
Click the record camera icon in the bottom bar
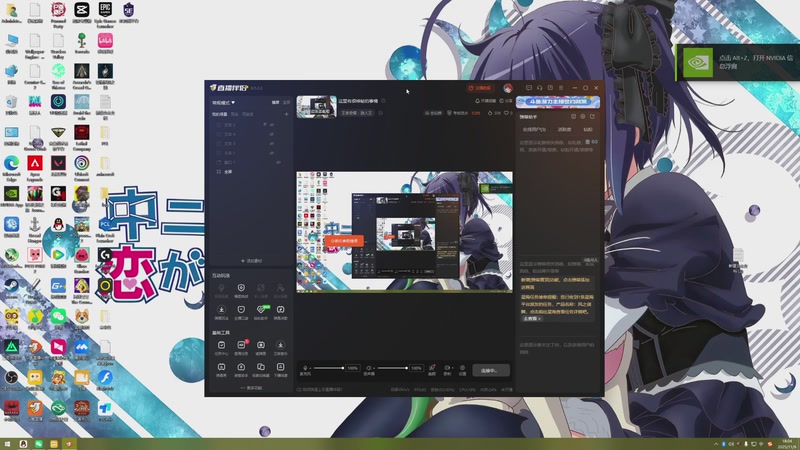[x=447, y=368]
